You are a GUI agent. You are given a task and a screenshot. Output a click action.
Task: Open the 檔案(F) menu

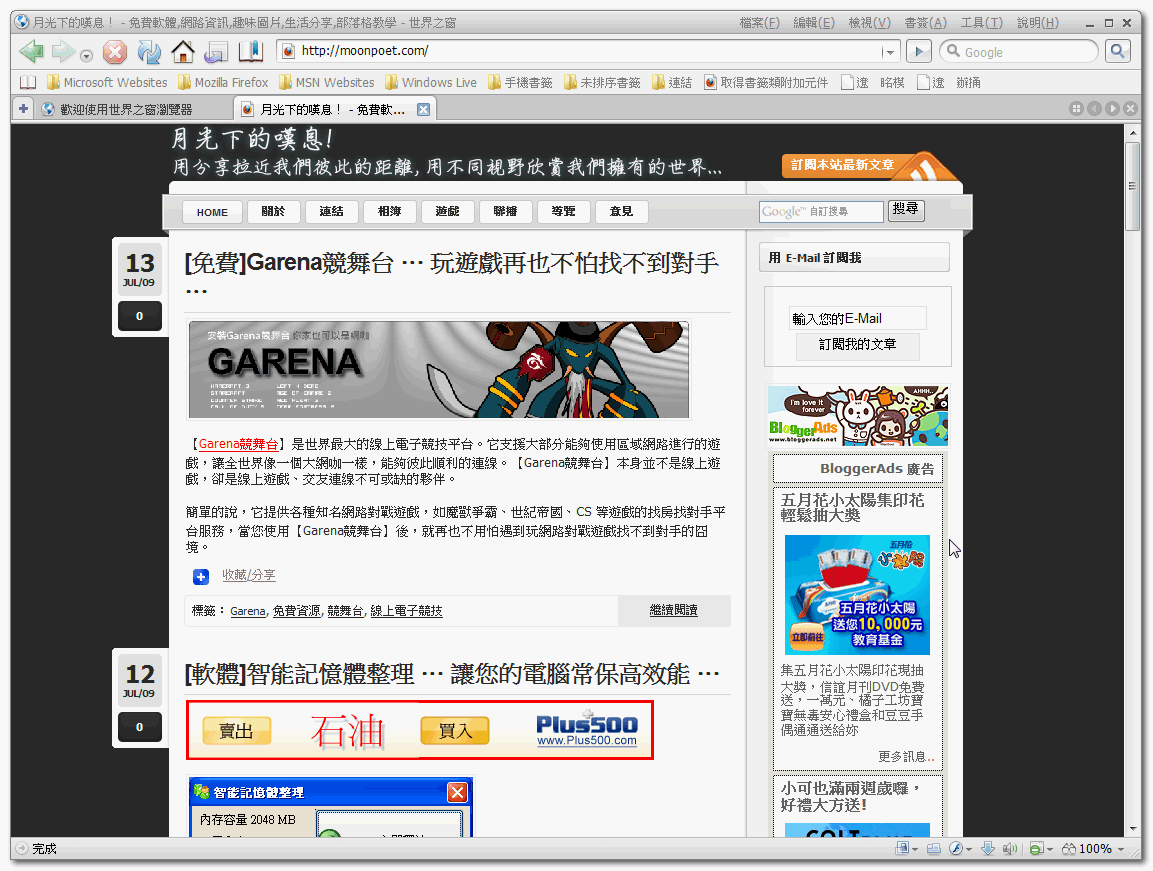coord(759,23)
